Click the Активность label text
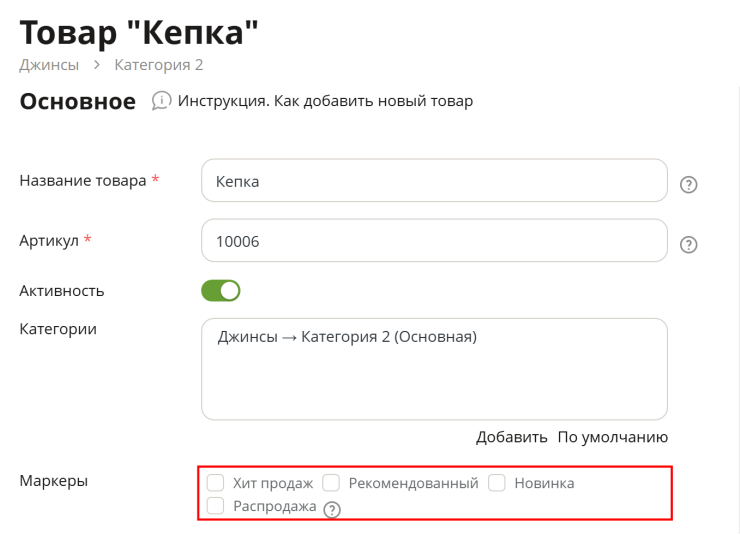The image size is (740, 541). 62,290
